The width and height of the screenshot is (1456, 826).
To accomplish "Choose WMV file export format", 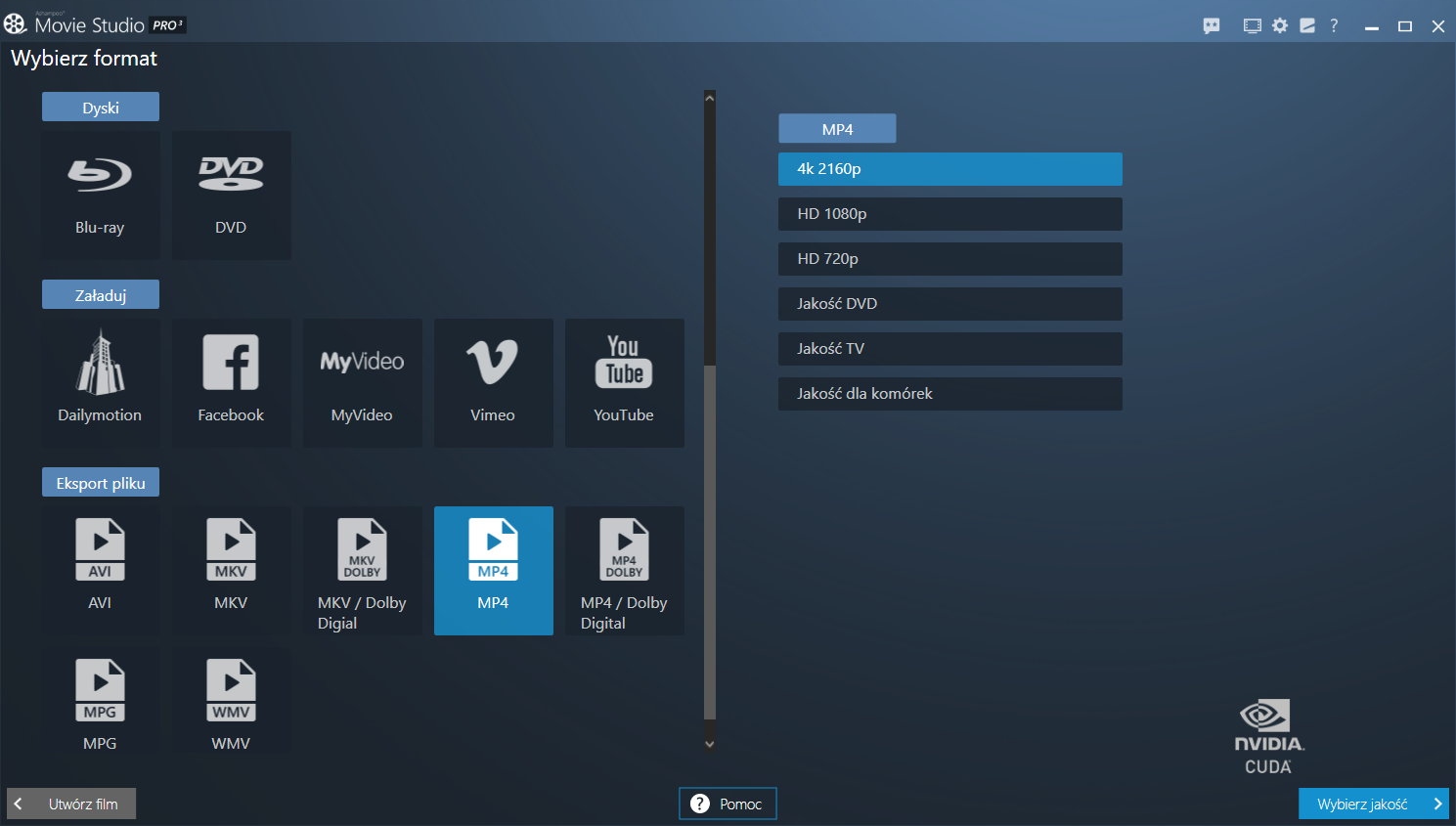I will coord(231,702).
